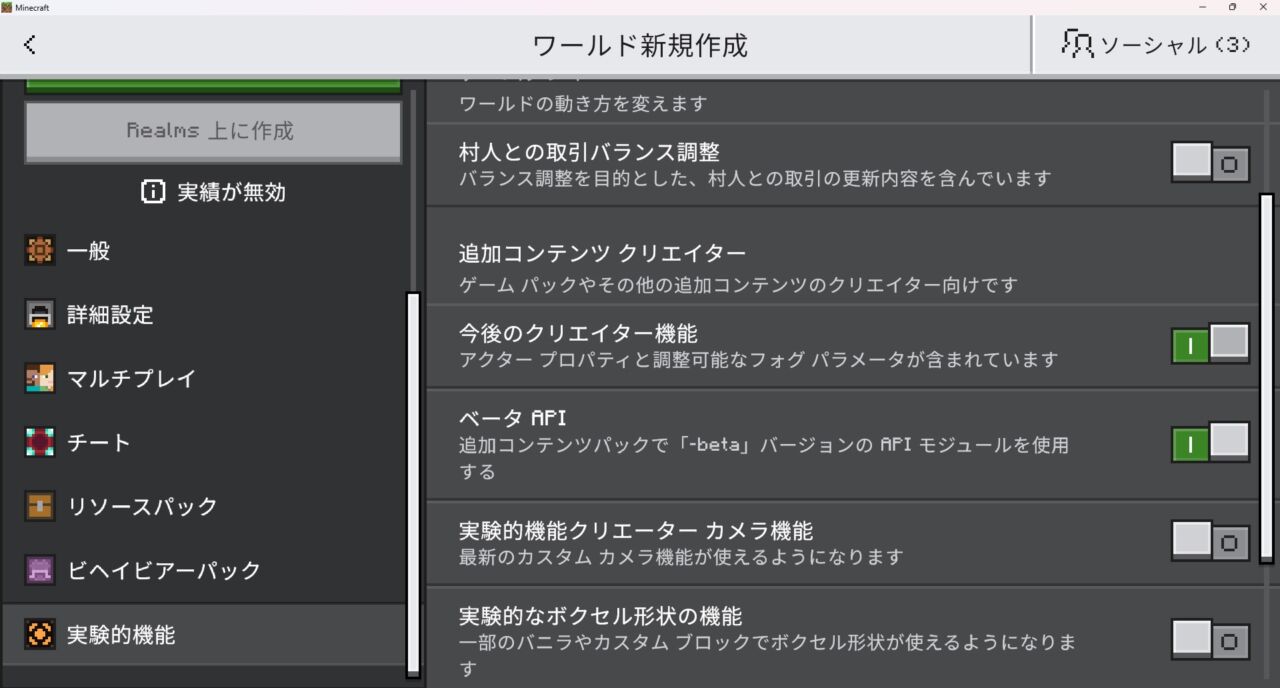Select the チート icon
The image size is (1280, 688).
(40, 443)
